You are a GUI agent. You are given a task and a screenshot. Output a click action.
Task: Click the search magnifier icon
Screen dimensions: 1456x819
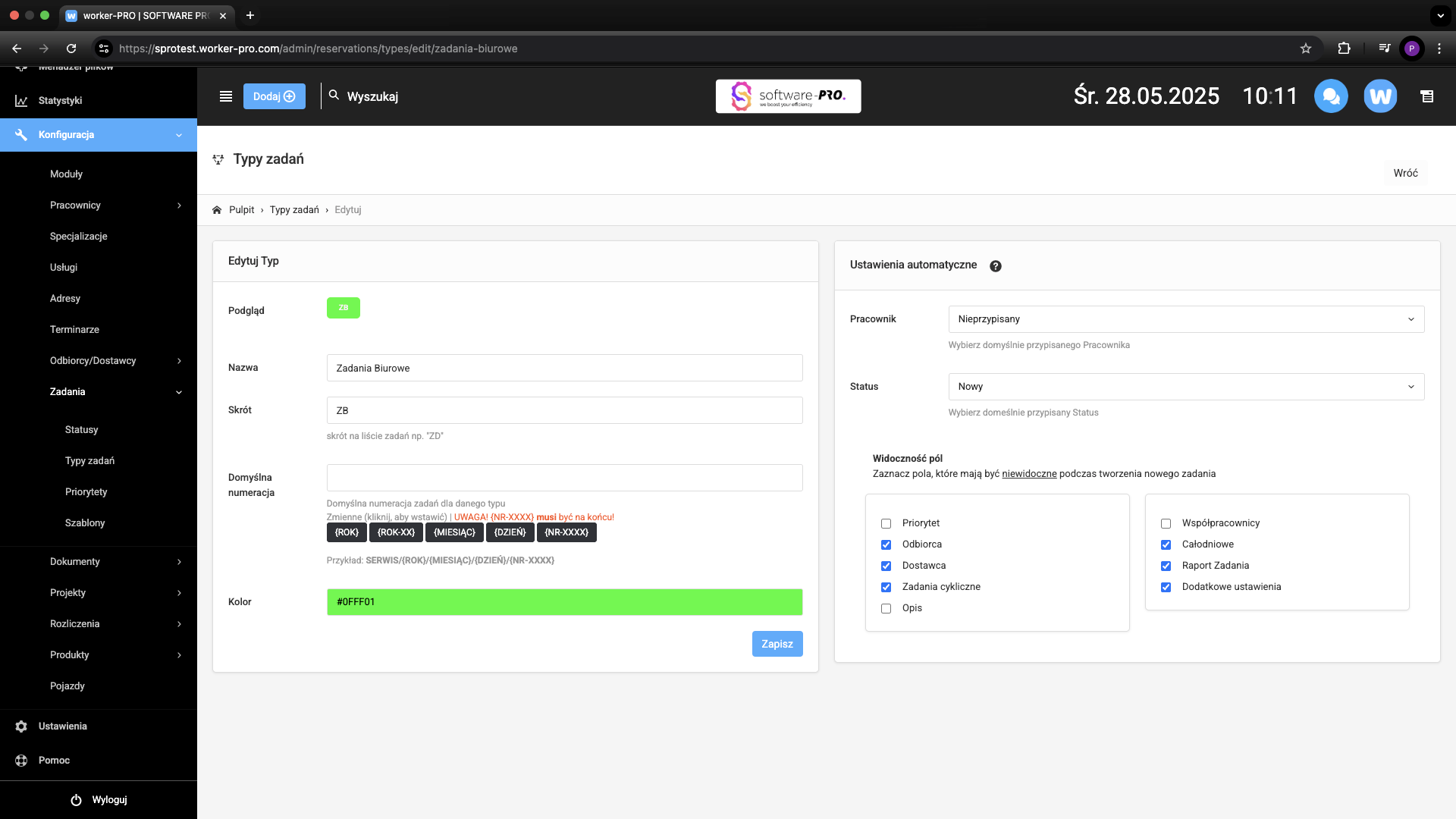point(334,96)
